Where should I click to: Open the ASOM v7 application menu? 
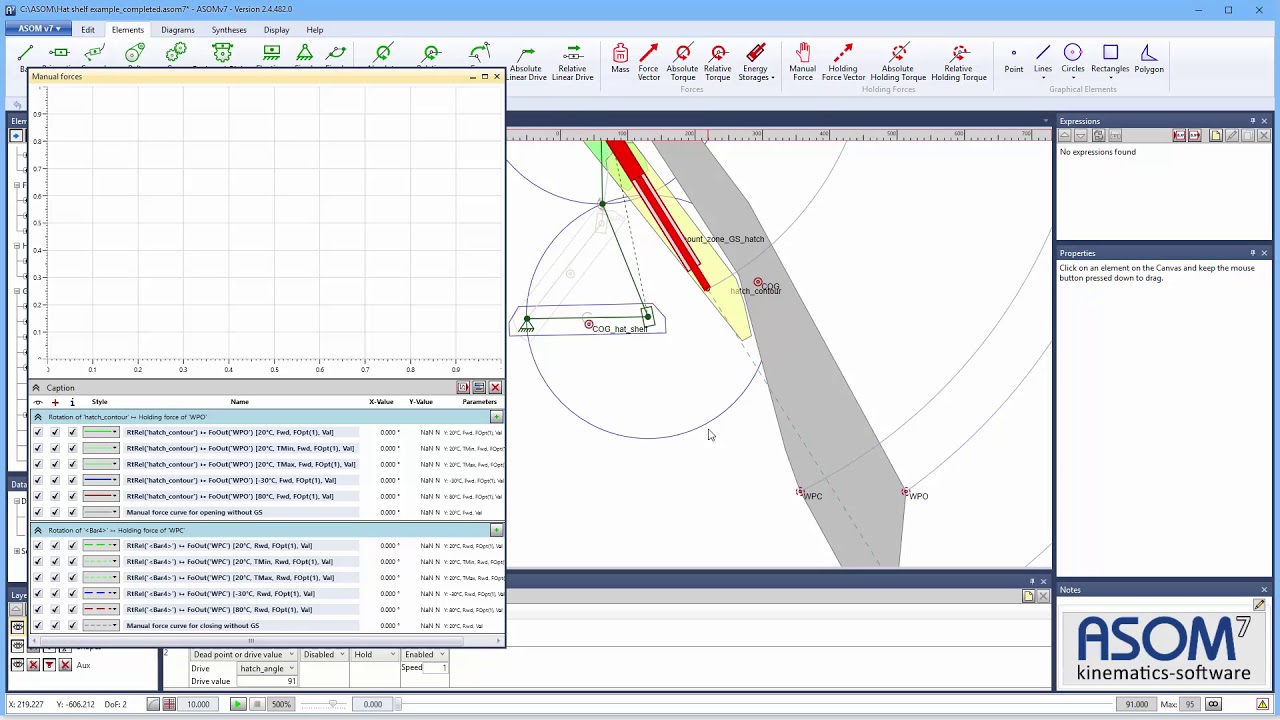39,29
